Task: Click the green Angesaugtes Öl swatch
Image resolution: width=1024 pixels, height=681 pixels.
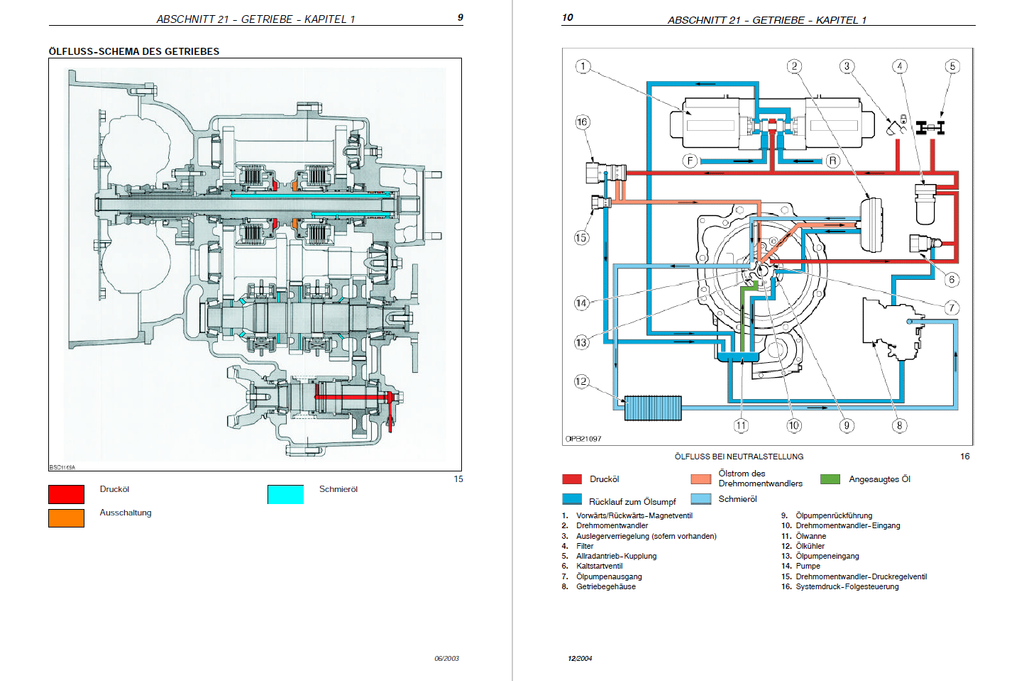Action: [x=829, y=479]
